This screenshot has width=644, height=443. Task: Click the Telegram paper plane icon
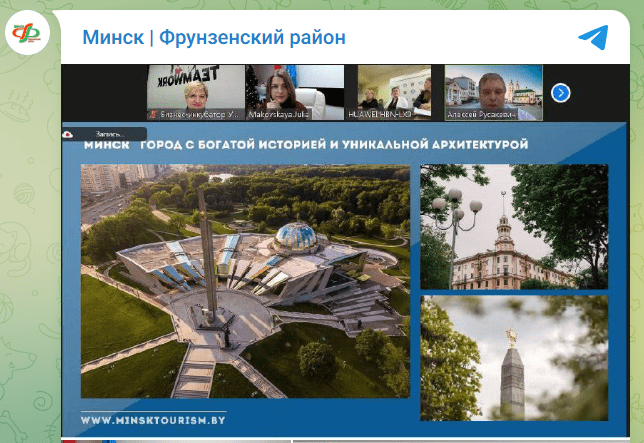coord(593,37)
